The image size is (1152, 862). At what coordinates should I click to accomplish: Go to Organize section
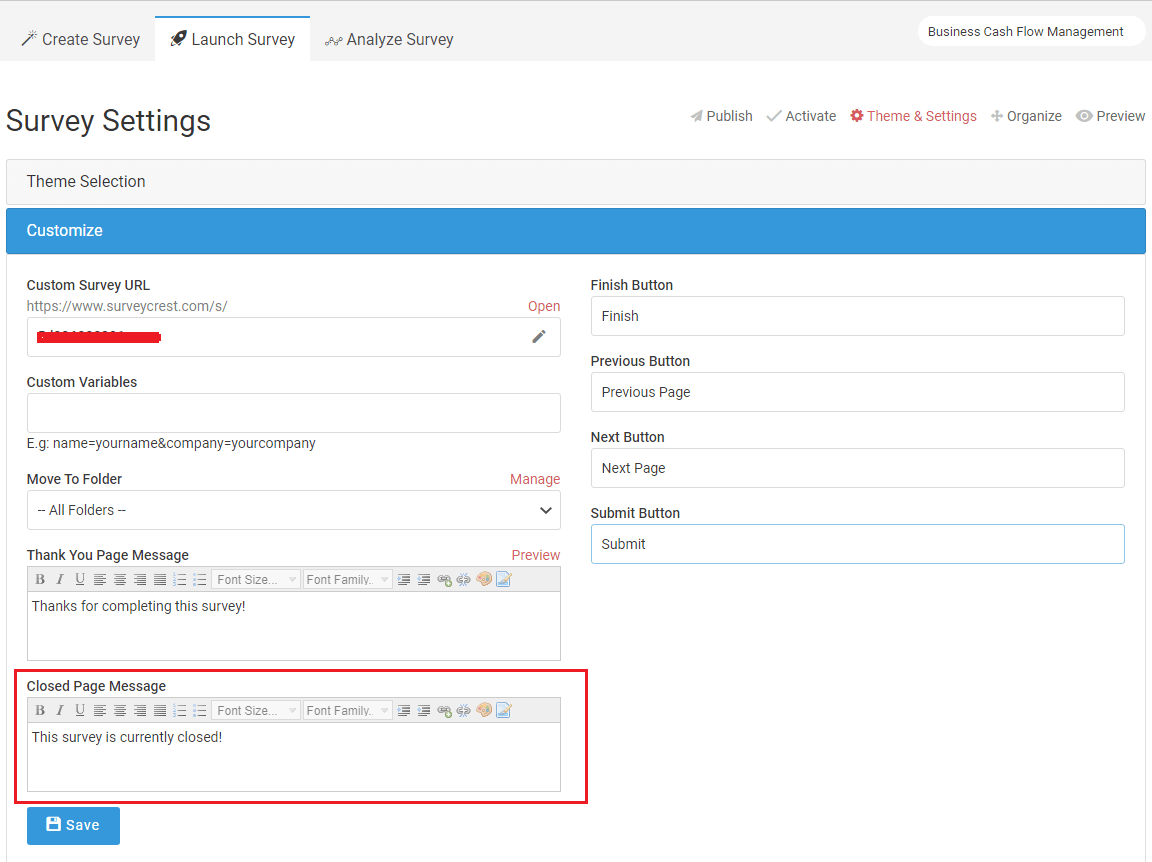tap(1026, 116)
